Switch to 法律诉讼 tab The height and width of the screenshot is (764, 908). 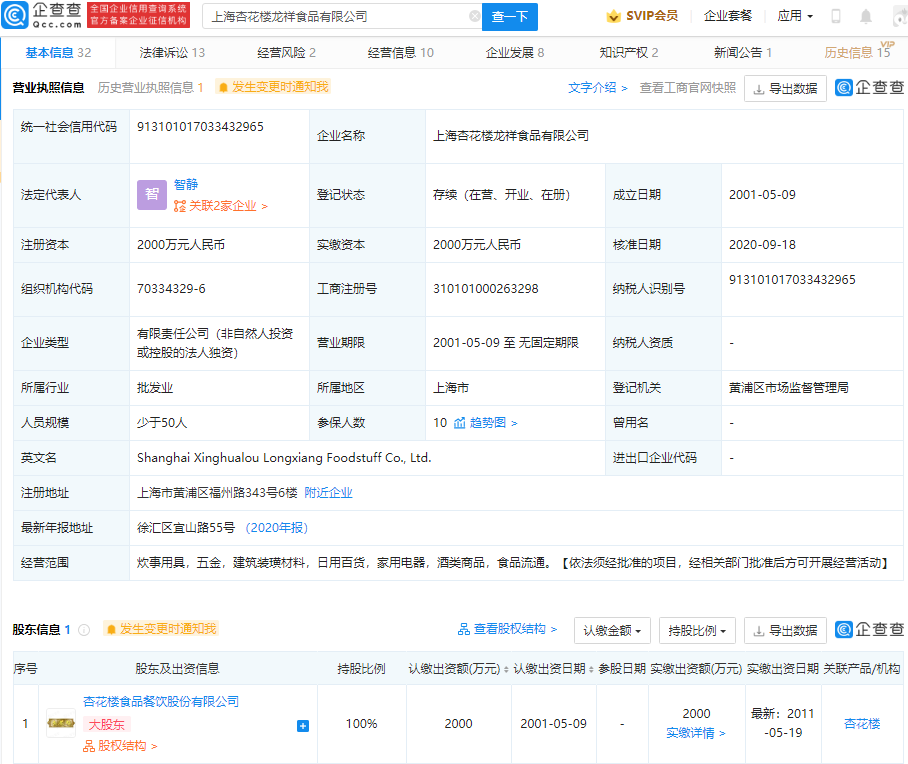(172, 53)
